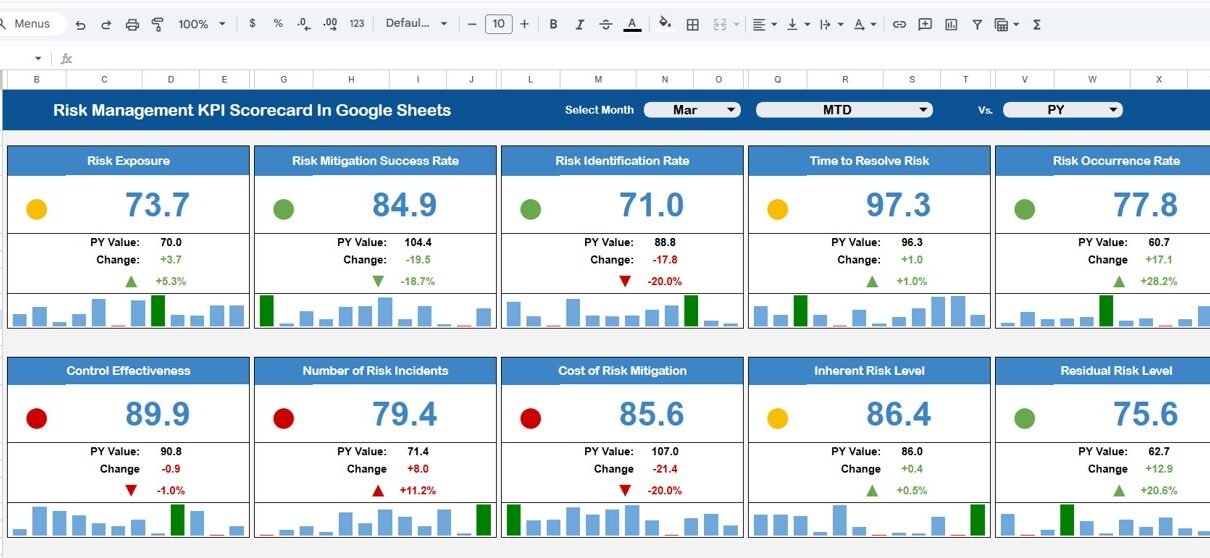
Task: Insert a link using the link icon
Action: (x=899, y=24)
